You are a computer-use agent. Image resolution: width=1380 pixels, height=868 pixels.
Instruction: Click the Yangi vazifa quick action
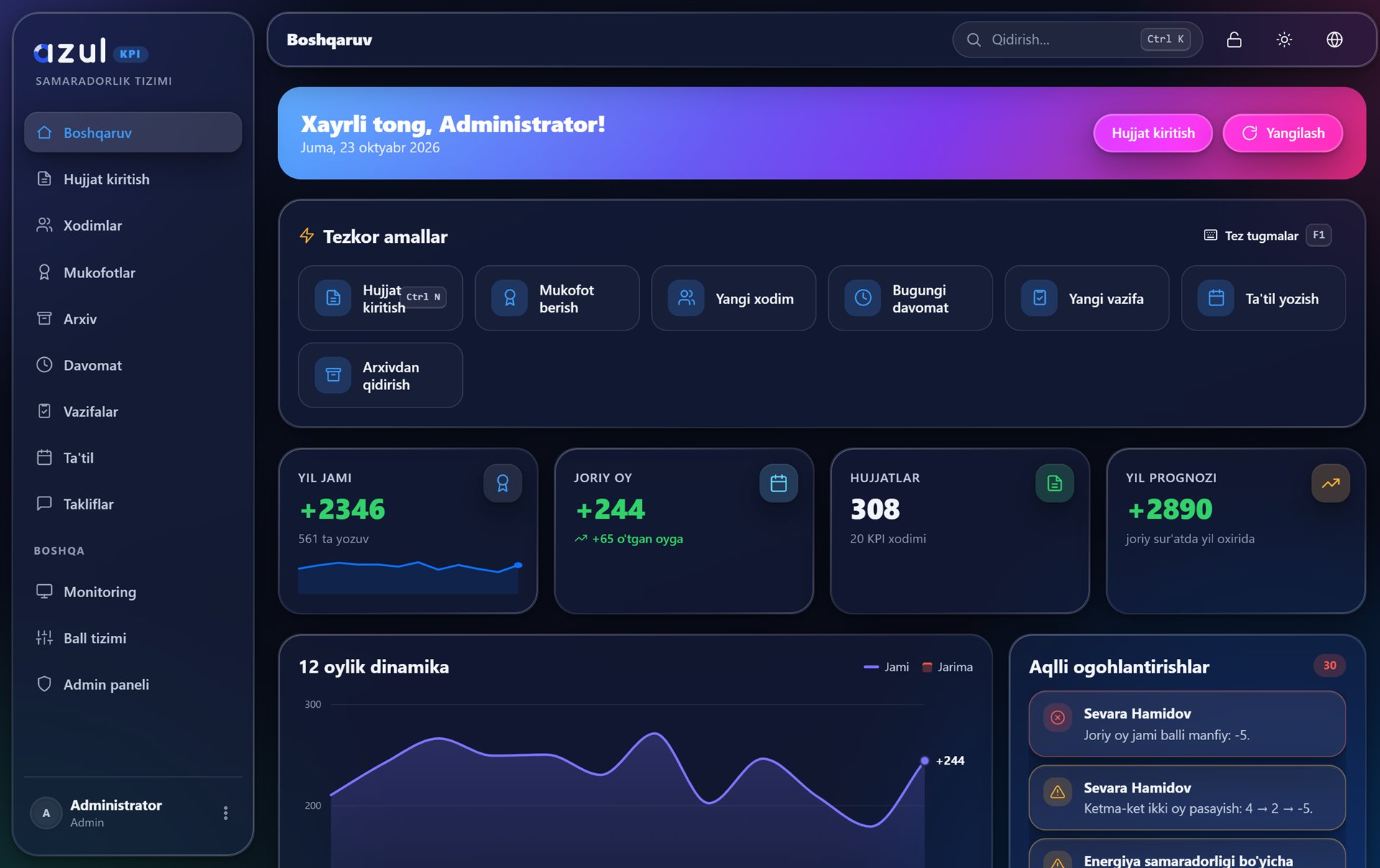pos(1087,298)
